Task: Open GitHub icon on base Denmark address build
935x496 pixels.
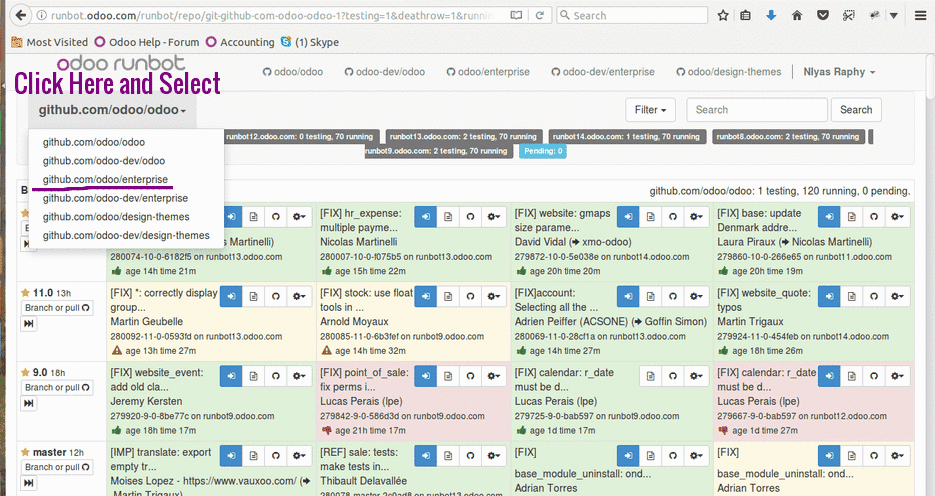Action: pos(874,217)
